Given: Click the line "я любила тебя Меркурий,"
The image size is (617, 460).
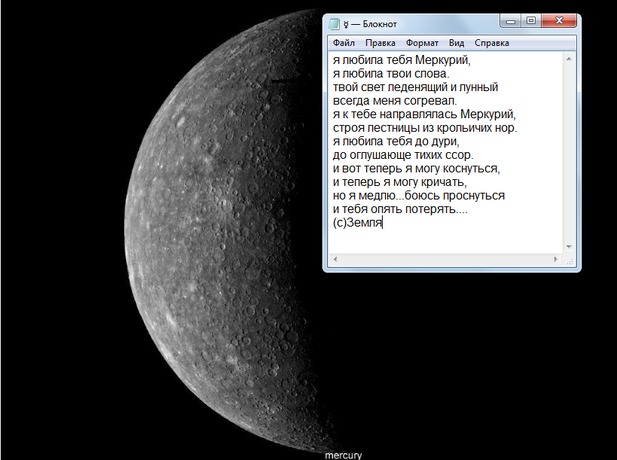Looking at the screenshot, I should pyautogui.click(x=402, y=60).
